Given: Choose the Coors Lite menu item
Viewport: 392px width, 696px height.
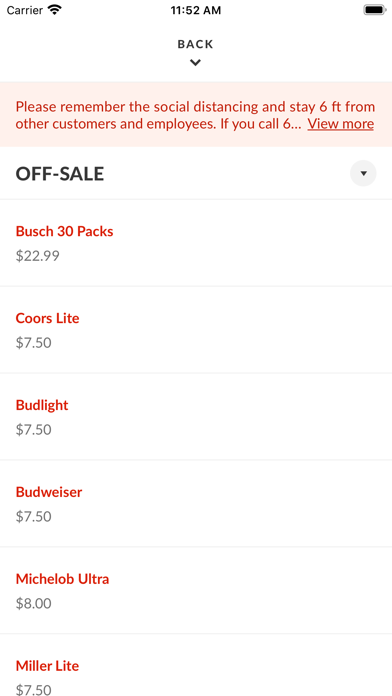Looking at the screenshot, I should [196, 330].
